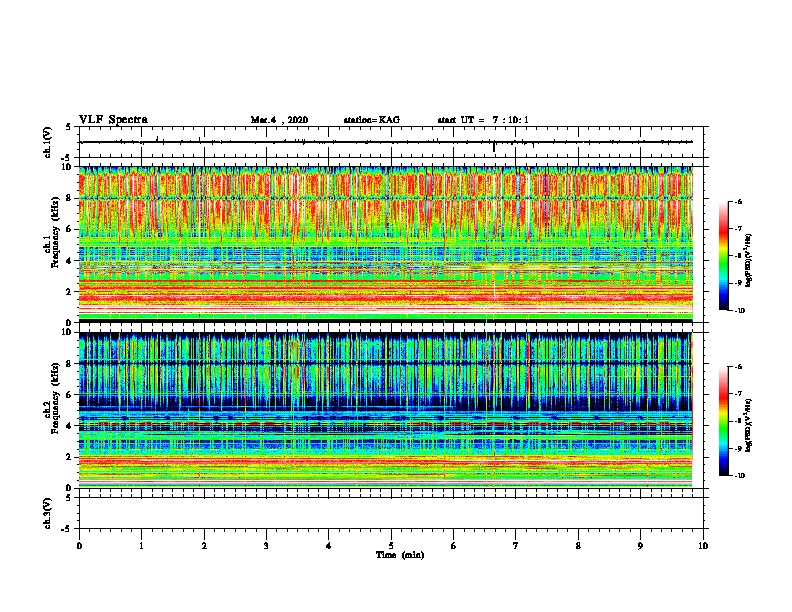
Task: Click the ch.2 colorbar 'log(PSD)' unit label
Action: (749, 425)
